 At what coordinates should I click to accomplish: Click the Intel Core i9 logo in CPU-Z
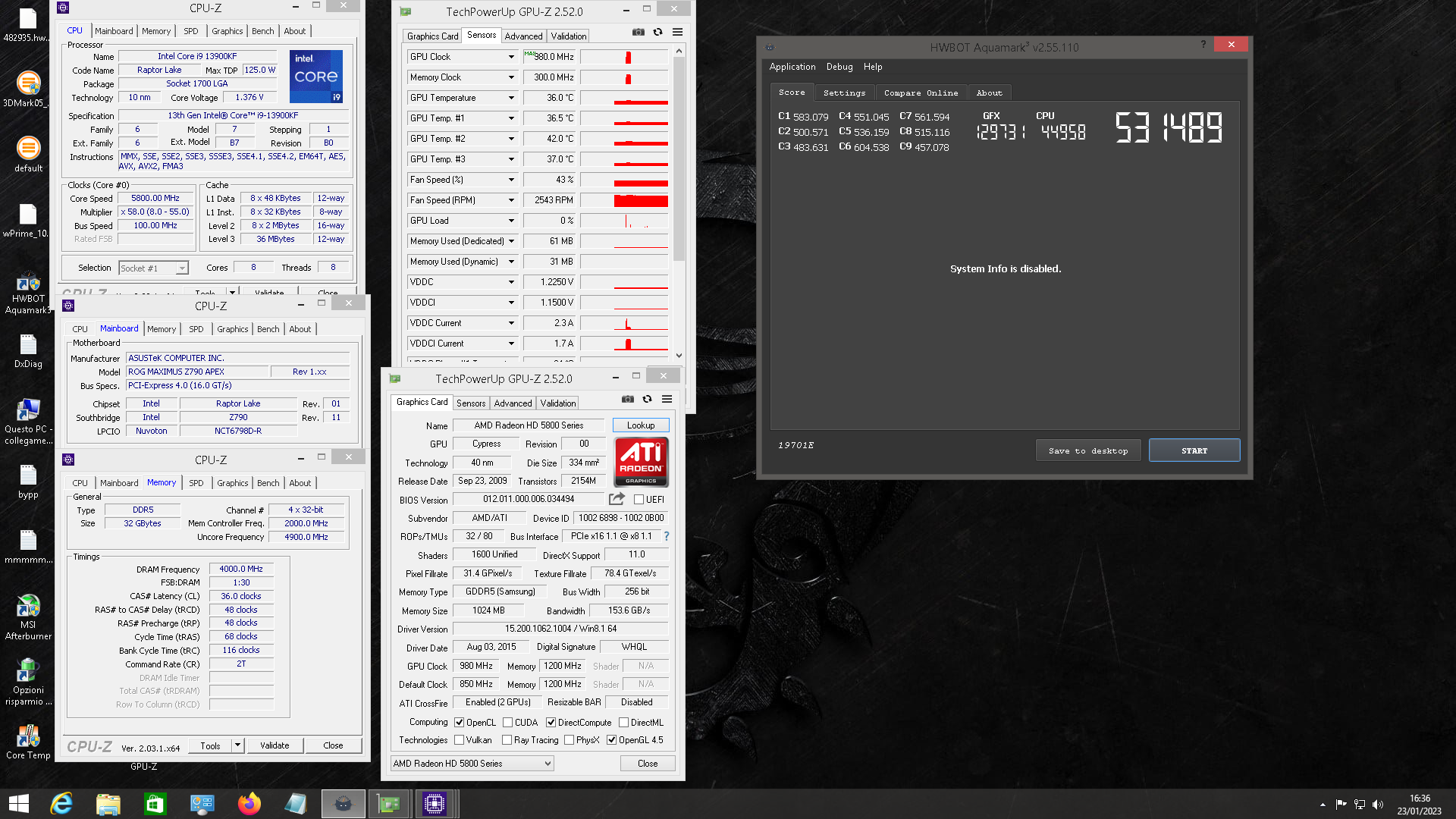point(316,77)
